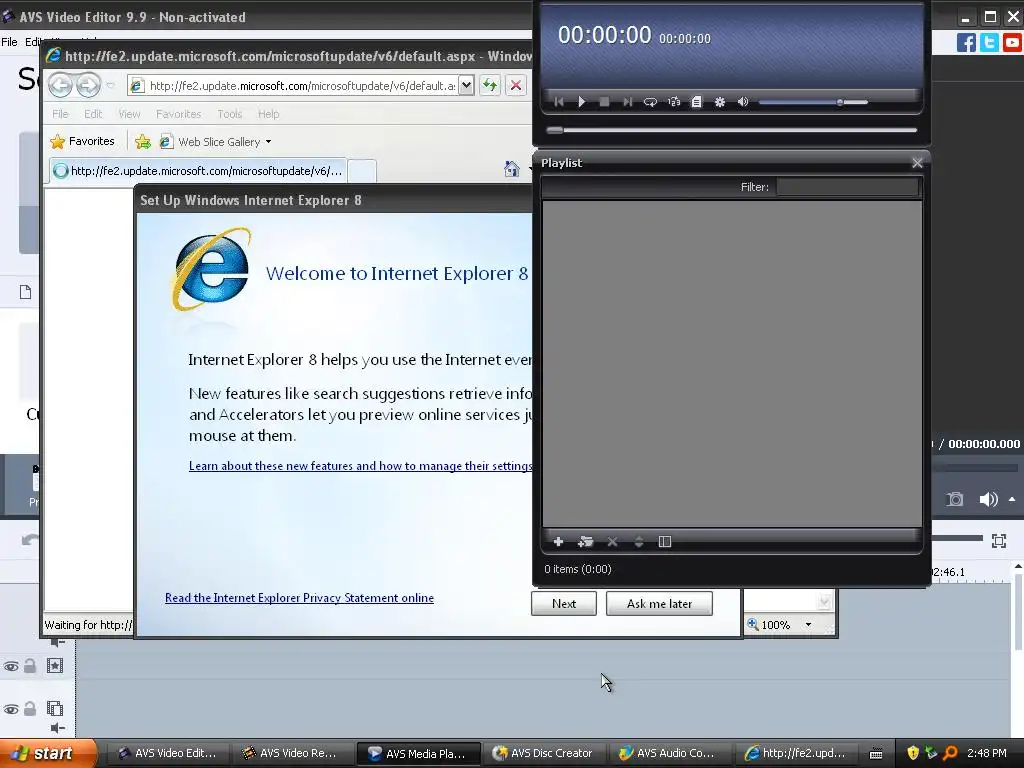The width and height of the screenshot is (1024, 768).
Task: Switch to AVS Disc Creator taskbar item
Action: click(x=543, y=753)
